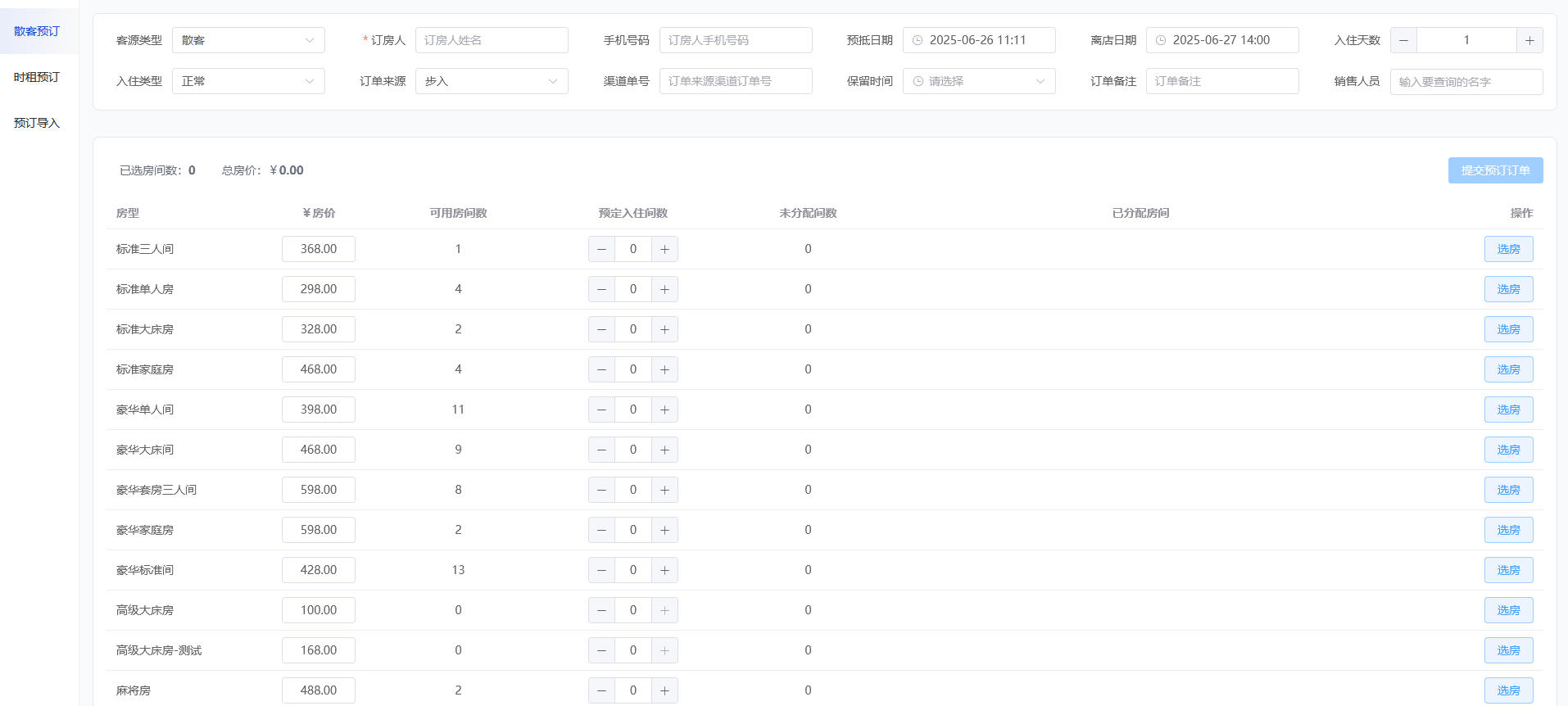The image size is (1568, 706).
Task: Decrease room count for 豪华单人间
Action: [601, 410]
